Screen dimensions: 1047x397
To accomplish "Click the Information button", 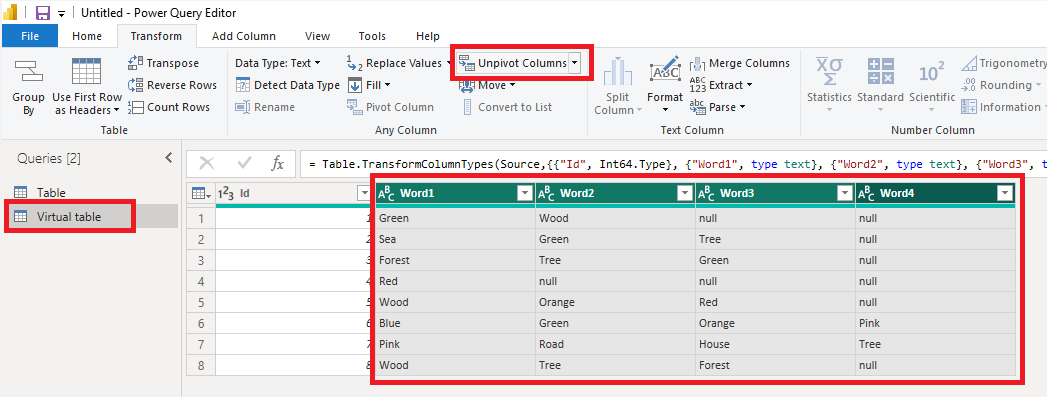I will 1002,107.
